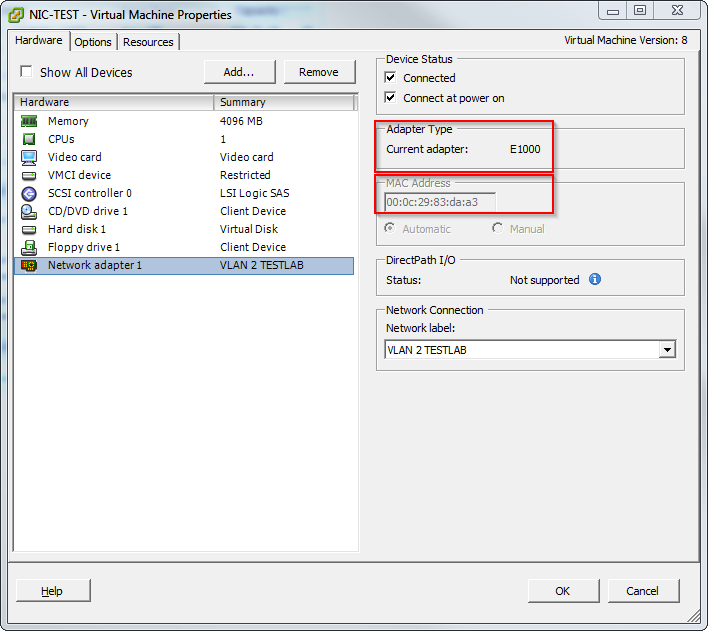
Task: Select the Manual MAC address option
Action: point(497,229)
